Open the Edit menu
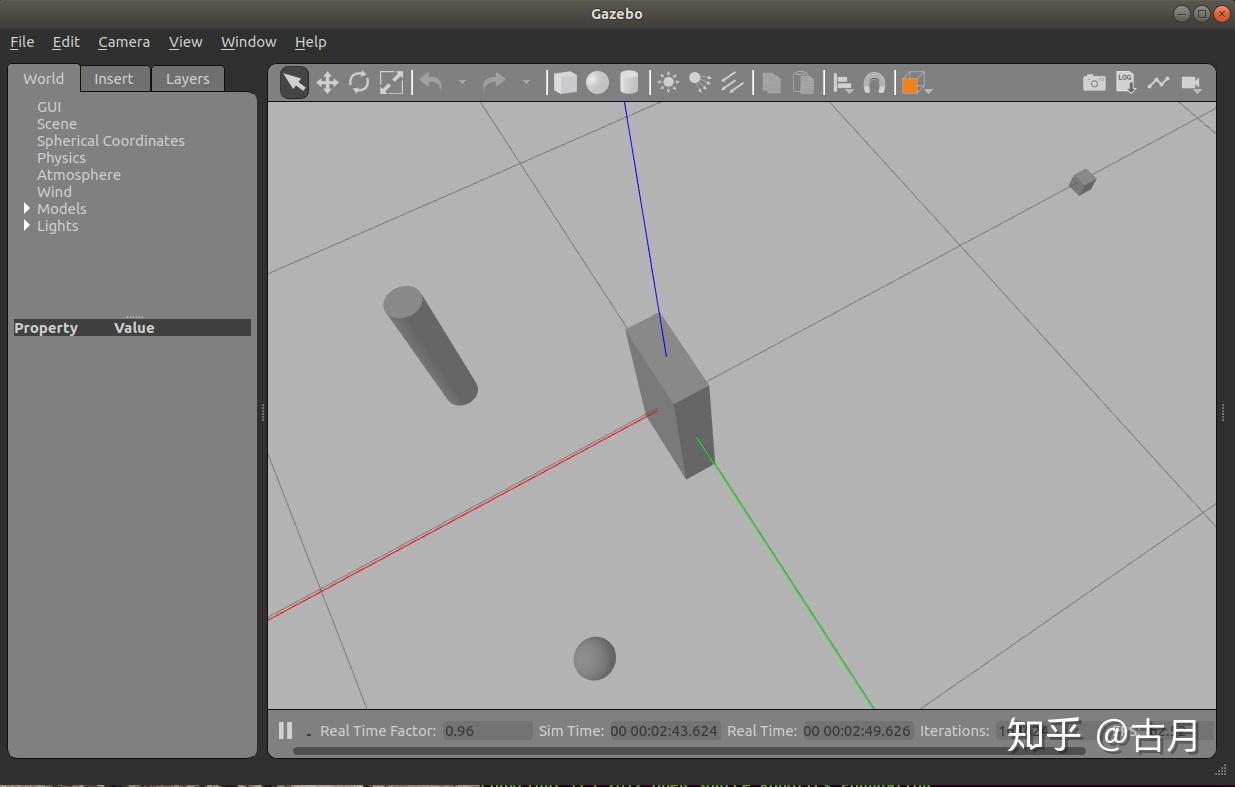The image size is (1235, 787). [x=66, y=42]
